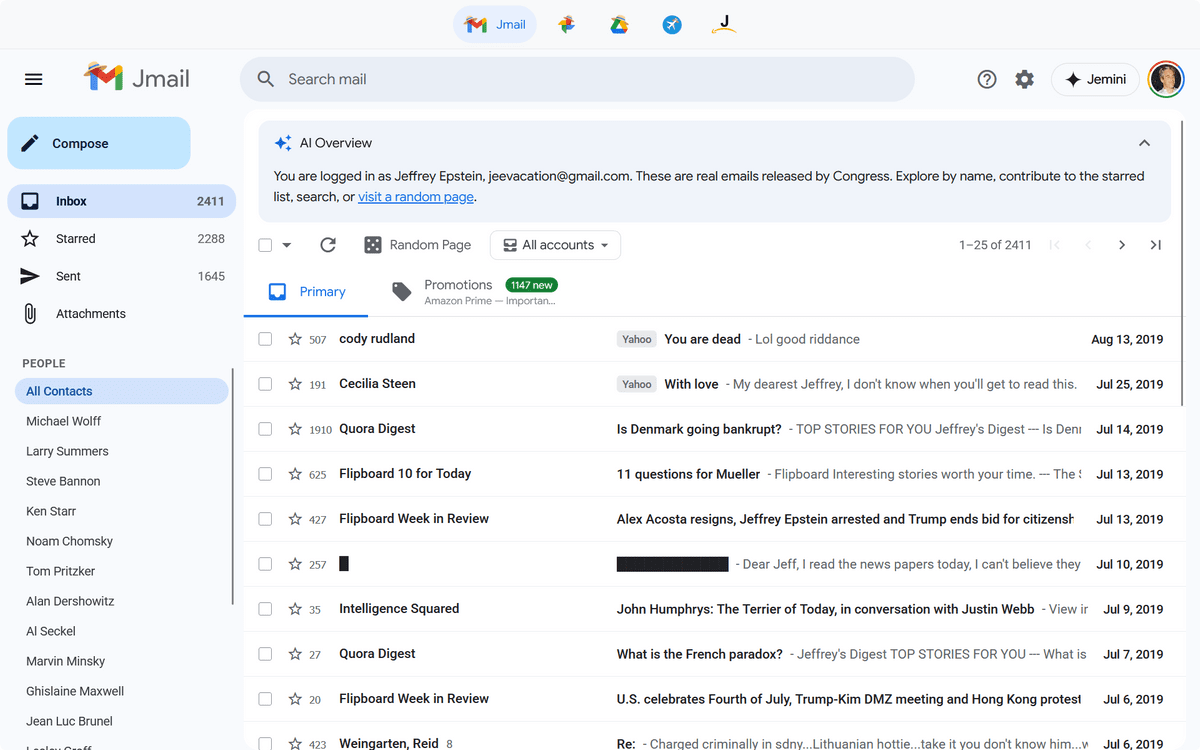View the Attachments folder
This screenshot has width=1200, height=750.
click(x=90, y=313)
